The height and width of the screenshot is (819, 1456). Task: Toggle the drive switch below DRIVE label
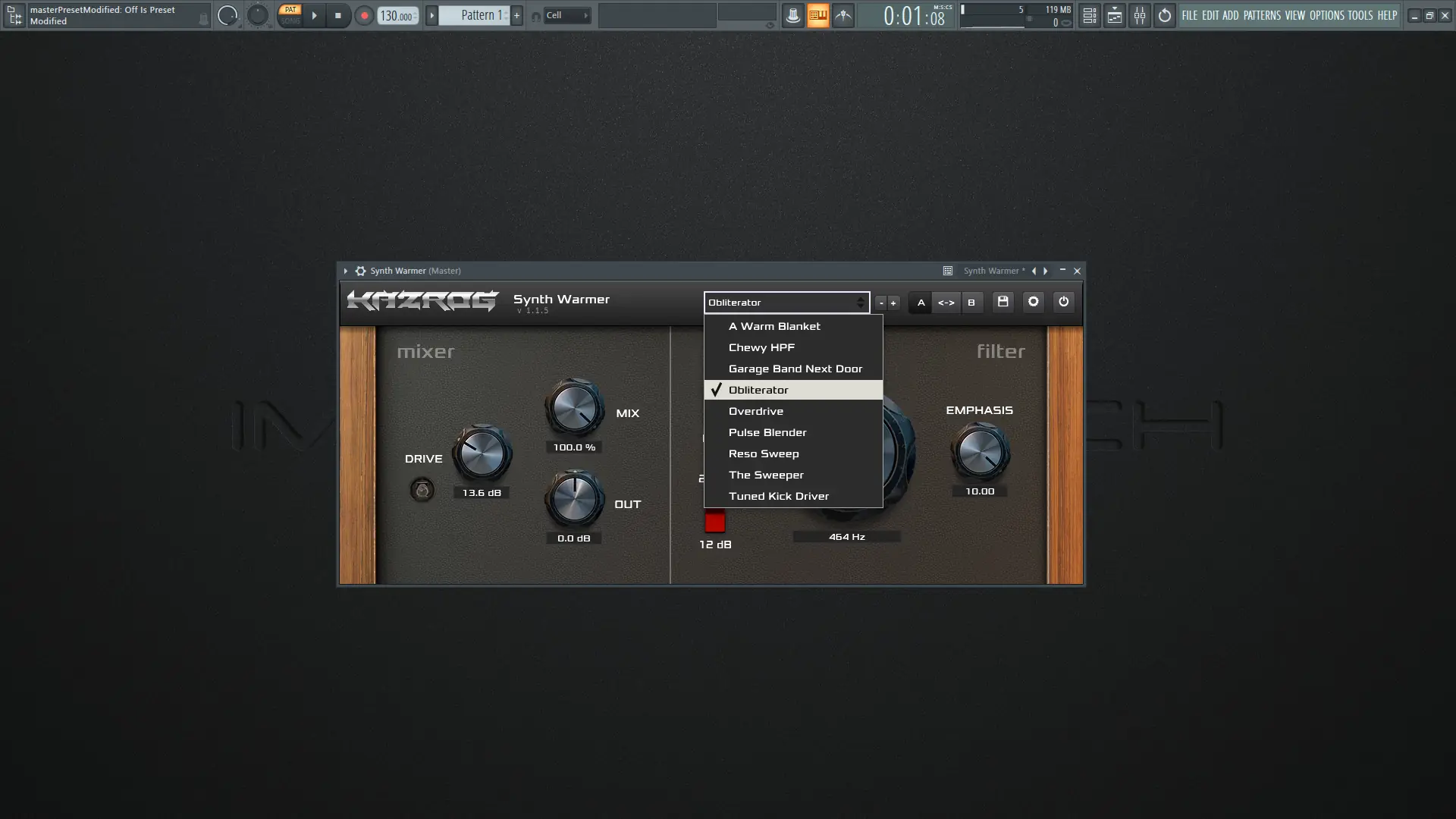pos(422,490)
